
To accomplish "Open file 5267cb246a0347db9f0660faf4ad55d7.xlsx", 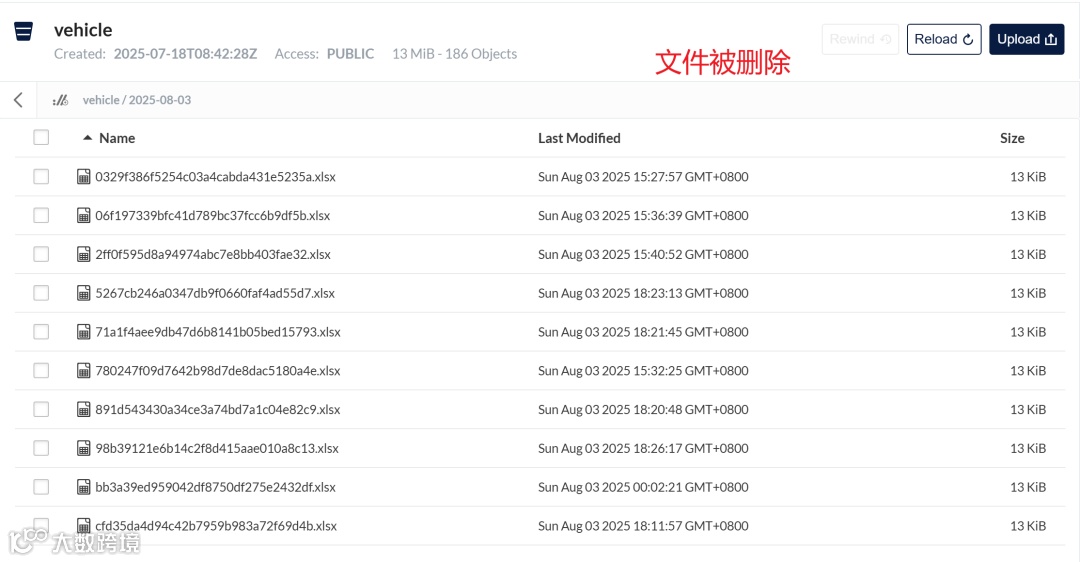I will coord(215,293).
